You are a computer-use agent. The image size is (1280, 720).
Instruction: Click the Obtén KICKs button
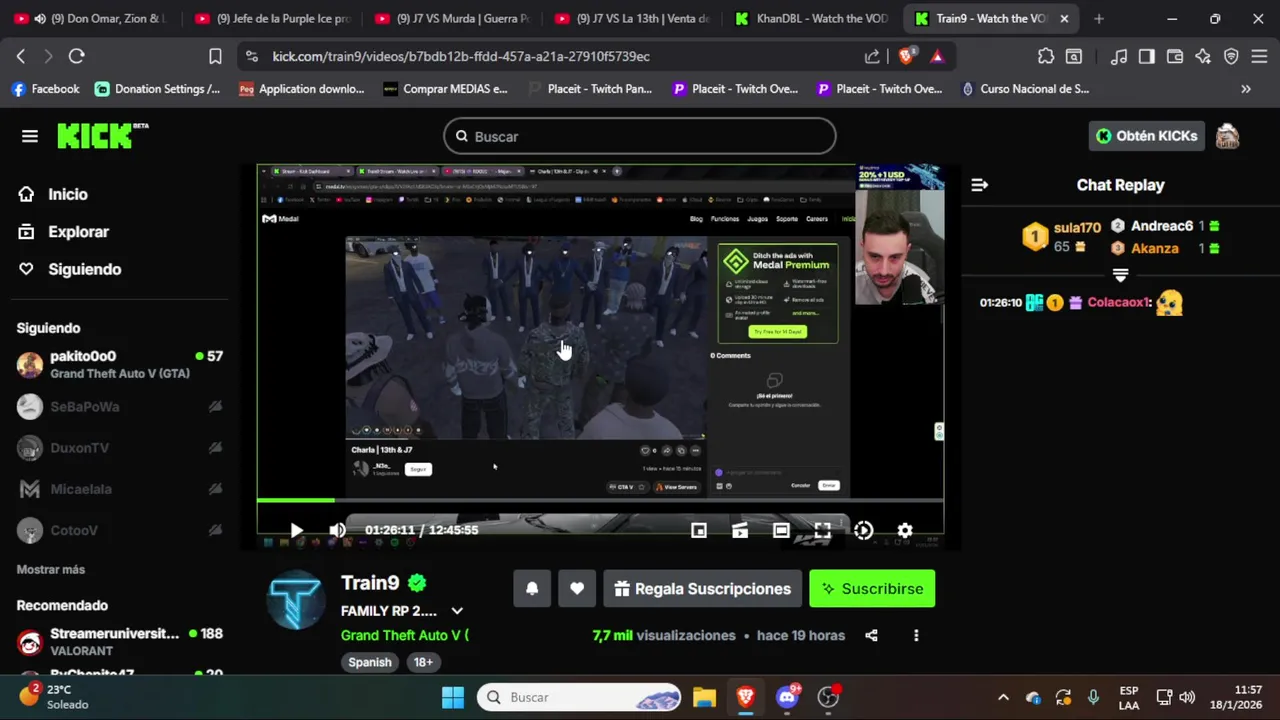coord(1146,136)
